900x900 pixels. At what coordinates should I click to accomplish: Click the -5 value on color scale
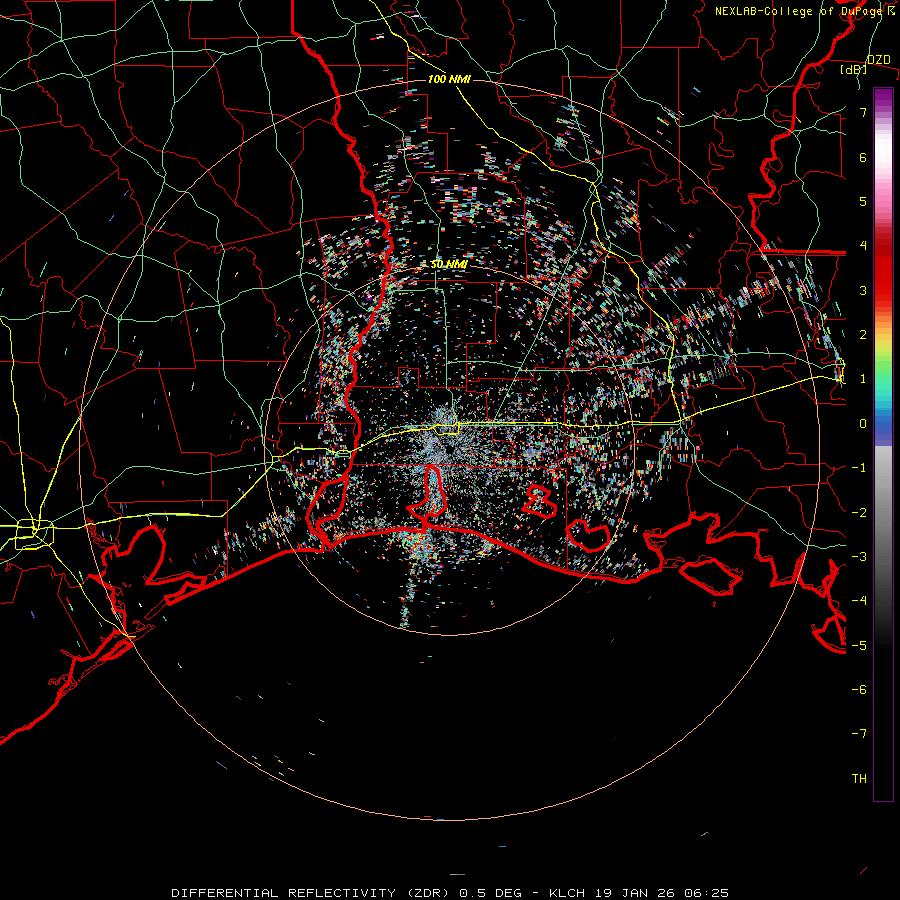pyautogui.click(x=859, y=646)
